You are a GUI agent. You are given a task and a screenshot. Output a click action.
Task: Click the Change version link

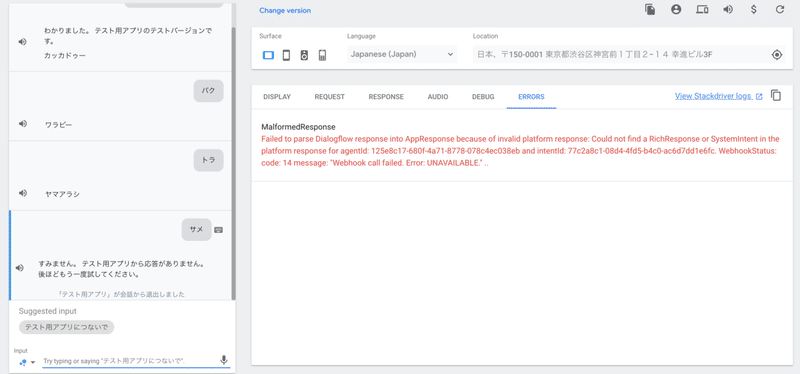tap(285, 10)
